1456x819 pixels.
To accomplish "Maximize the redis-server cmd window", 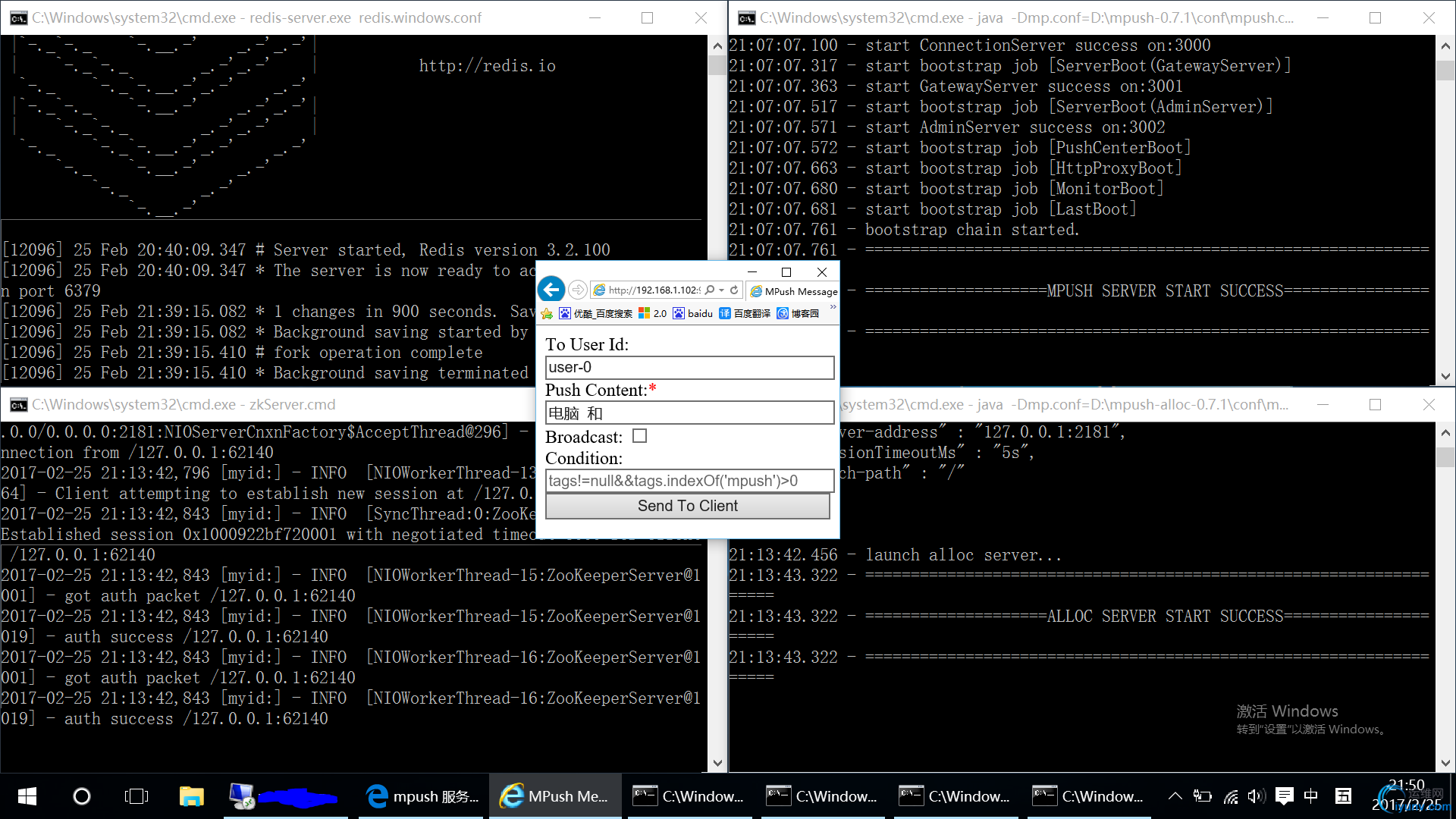I will point(647,18).
